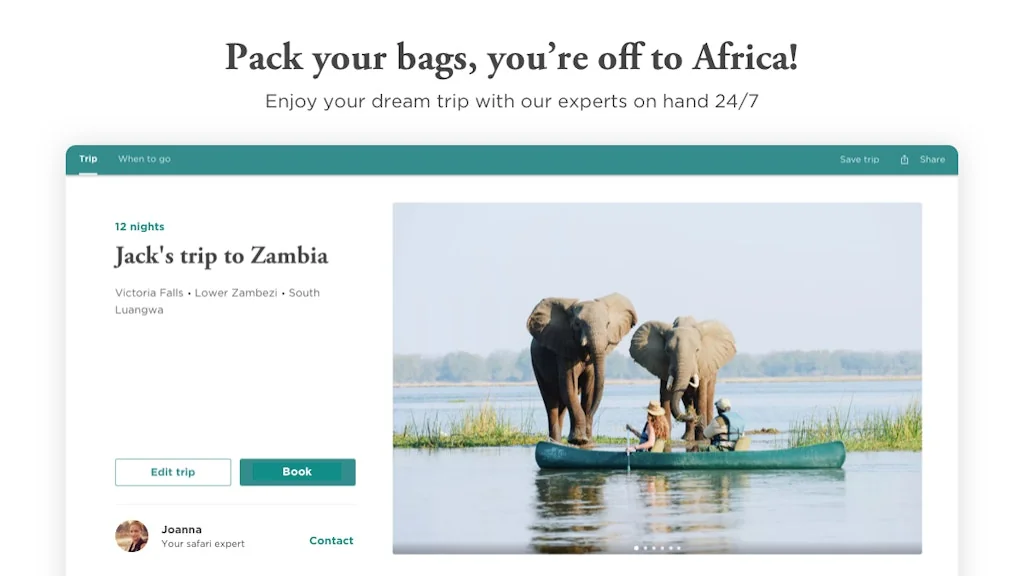Jump to the second carousel dot

[645, 548]
